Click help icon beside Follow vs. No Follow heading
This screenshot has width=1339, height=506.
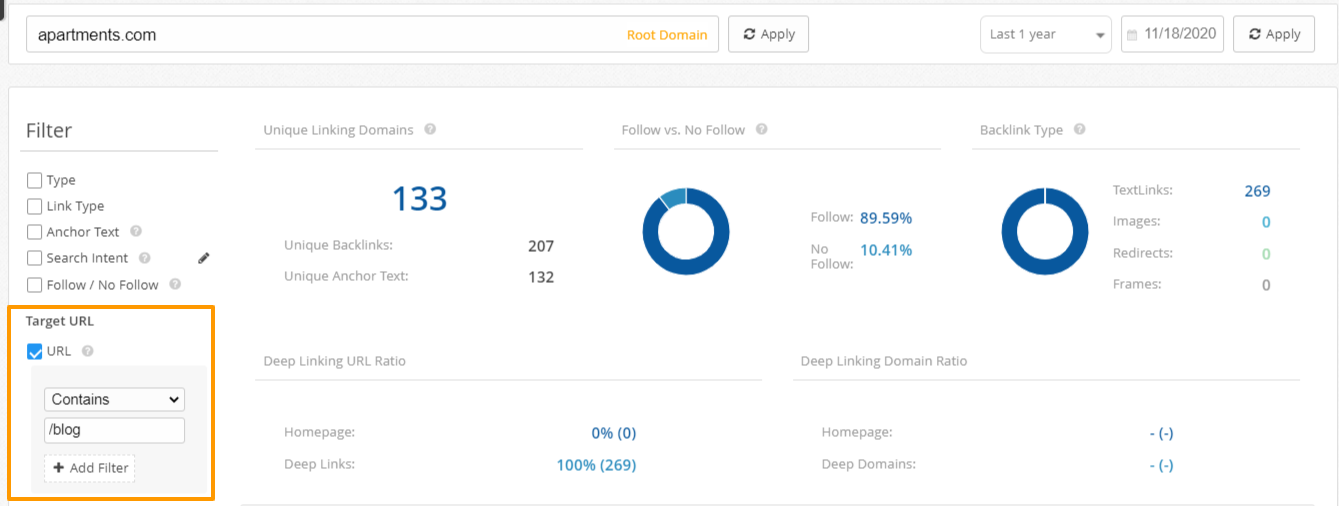762,129
